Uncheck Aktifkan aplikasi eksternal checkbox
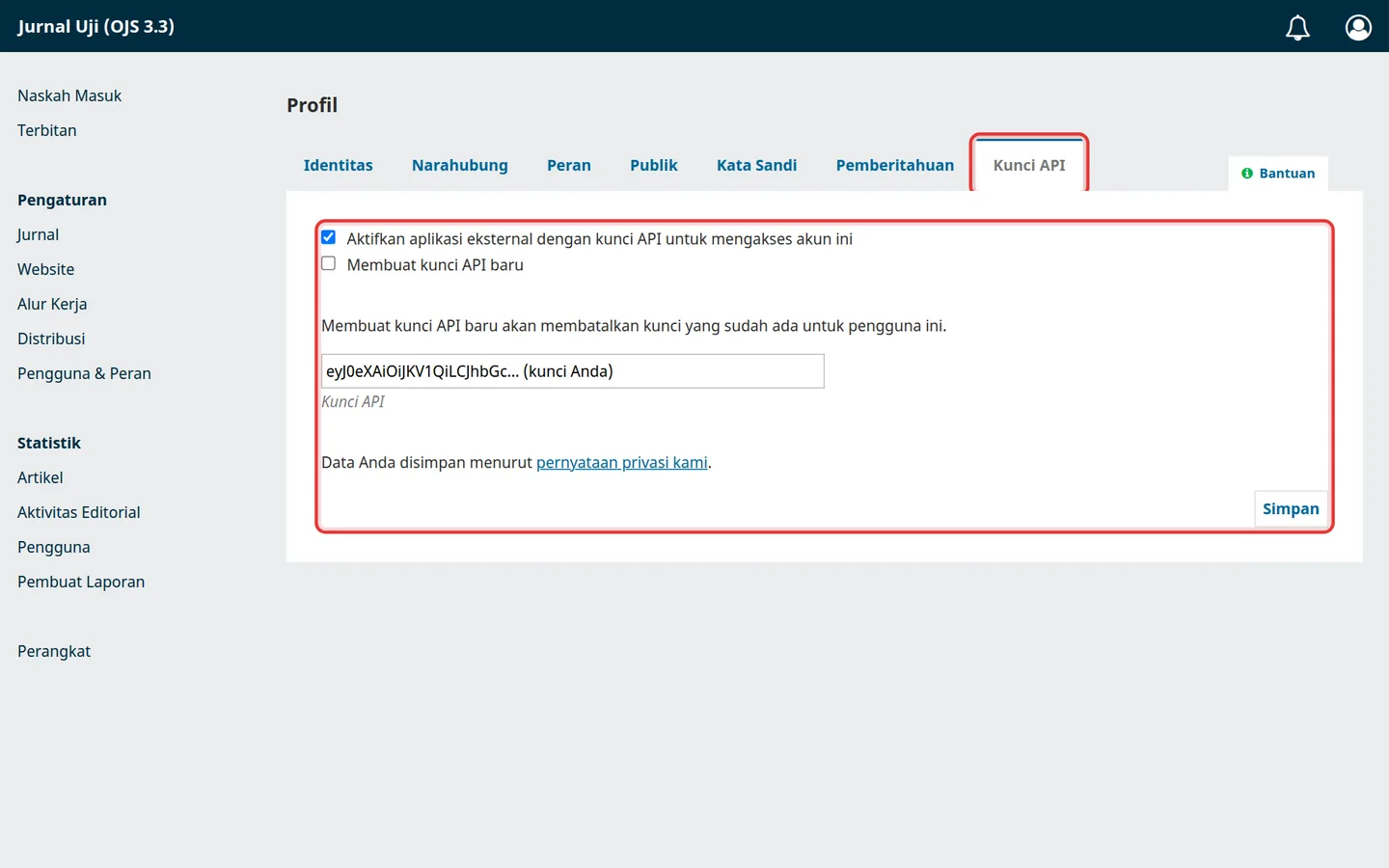 329,237
